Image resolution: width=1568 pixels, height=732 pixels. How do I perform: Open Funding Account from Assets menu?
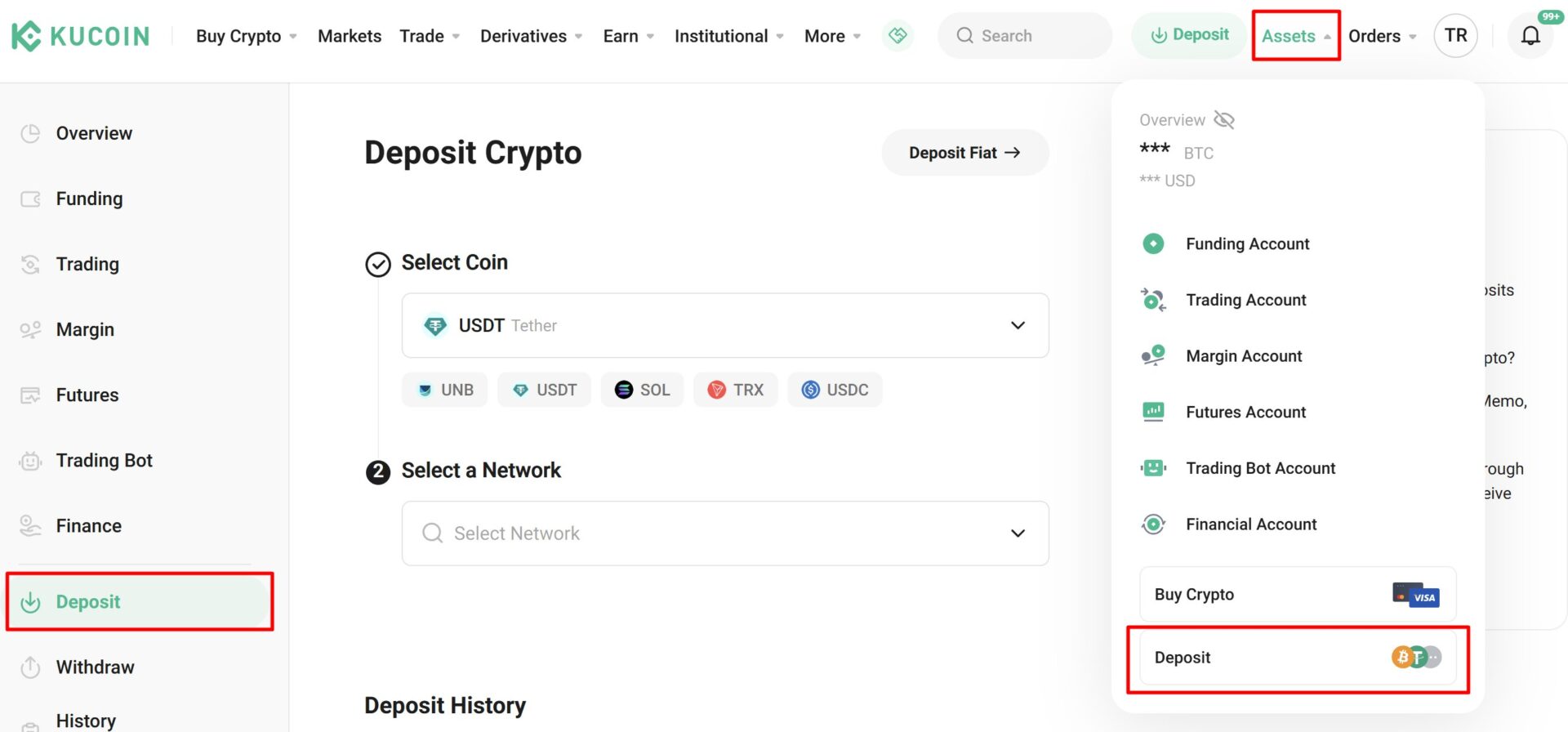click(1247, 243)
